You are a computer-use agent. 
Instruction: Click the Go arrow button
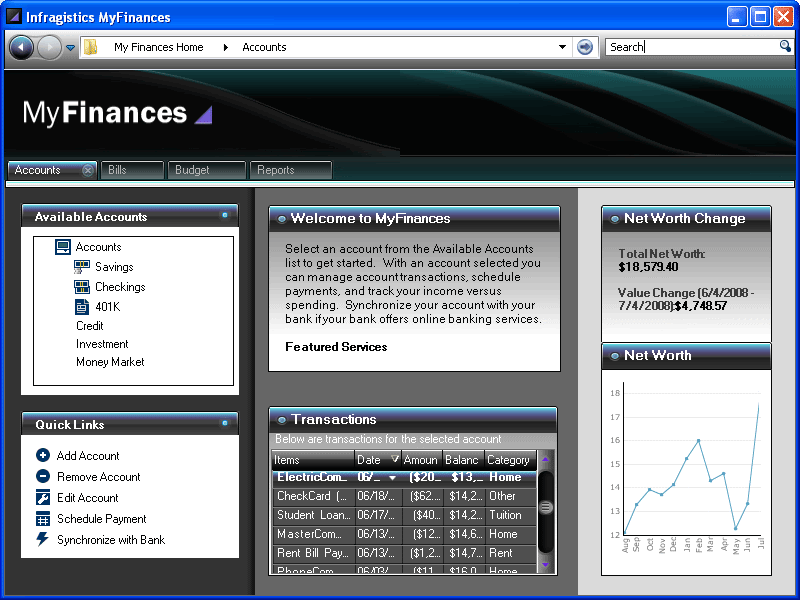[x=585, y=47]
